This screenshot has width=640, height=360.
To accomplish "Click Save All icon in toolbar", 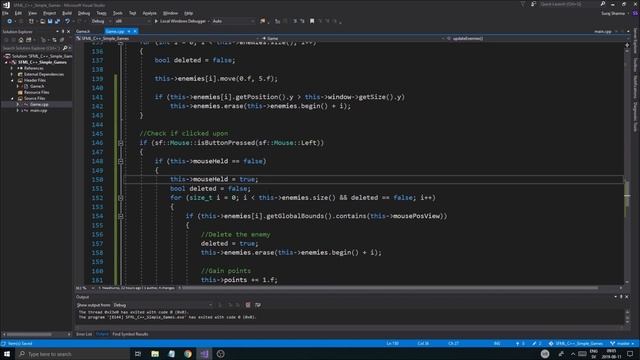I will click(57, 21).
